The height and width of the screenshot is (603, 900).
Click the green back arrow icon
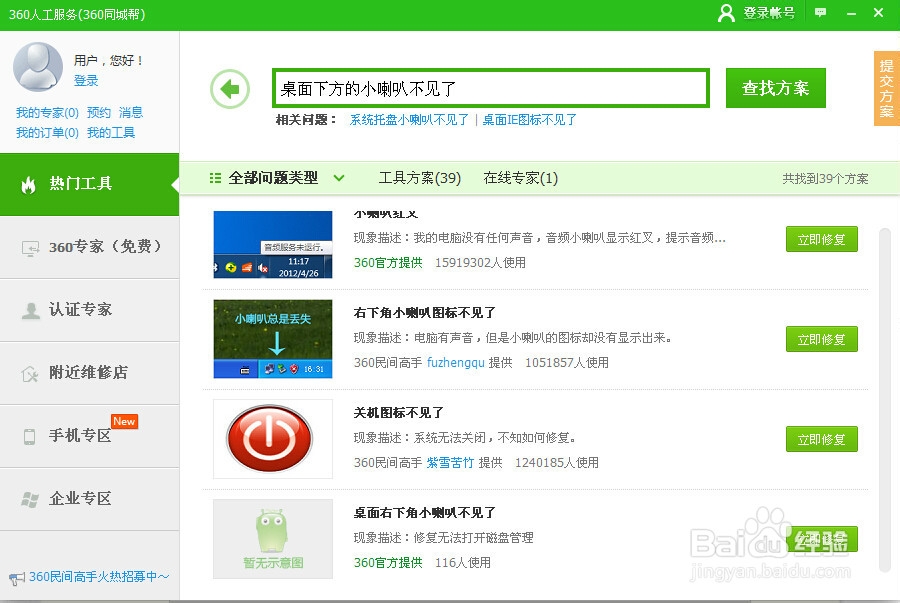point(231,88)
